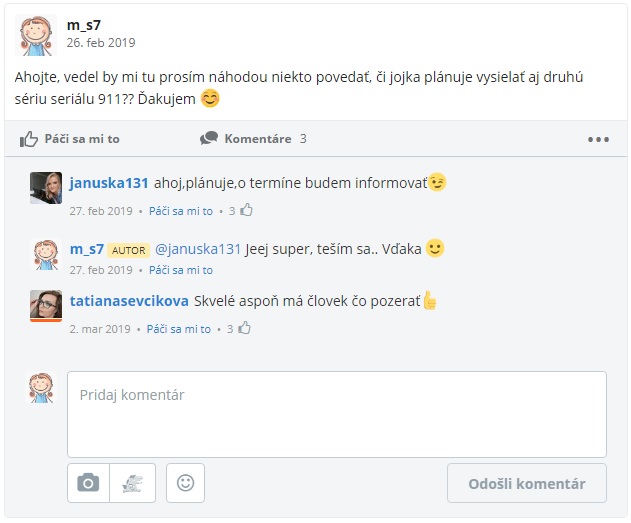Open the three-dot post options menu
Screen dimensions: 631x523
click(598, 140)
